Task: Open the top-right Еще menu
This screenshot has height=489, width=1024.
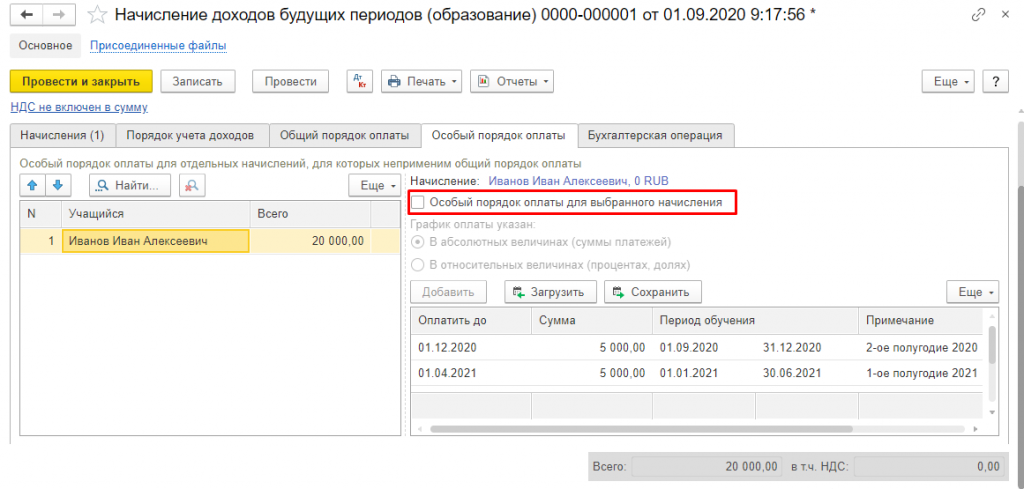Action: [946, 82]
